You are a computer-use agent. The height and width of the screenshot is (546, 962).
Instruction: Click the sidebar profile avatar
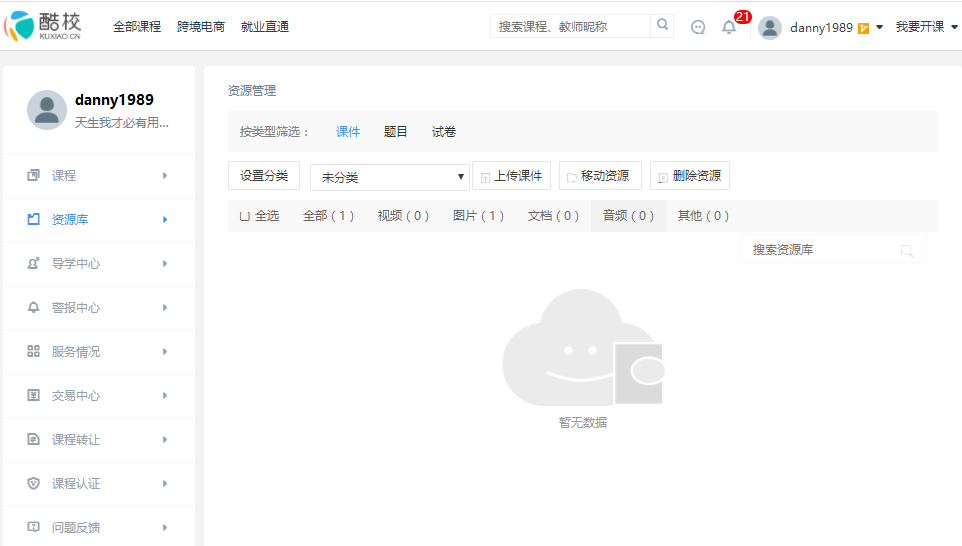(x=47, y=110)
